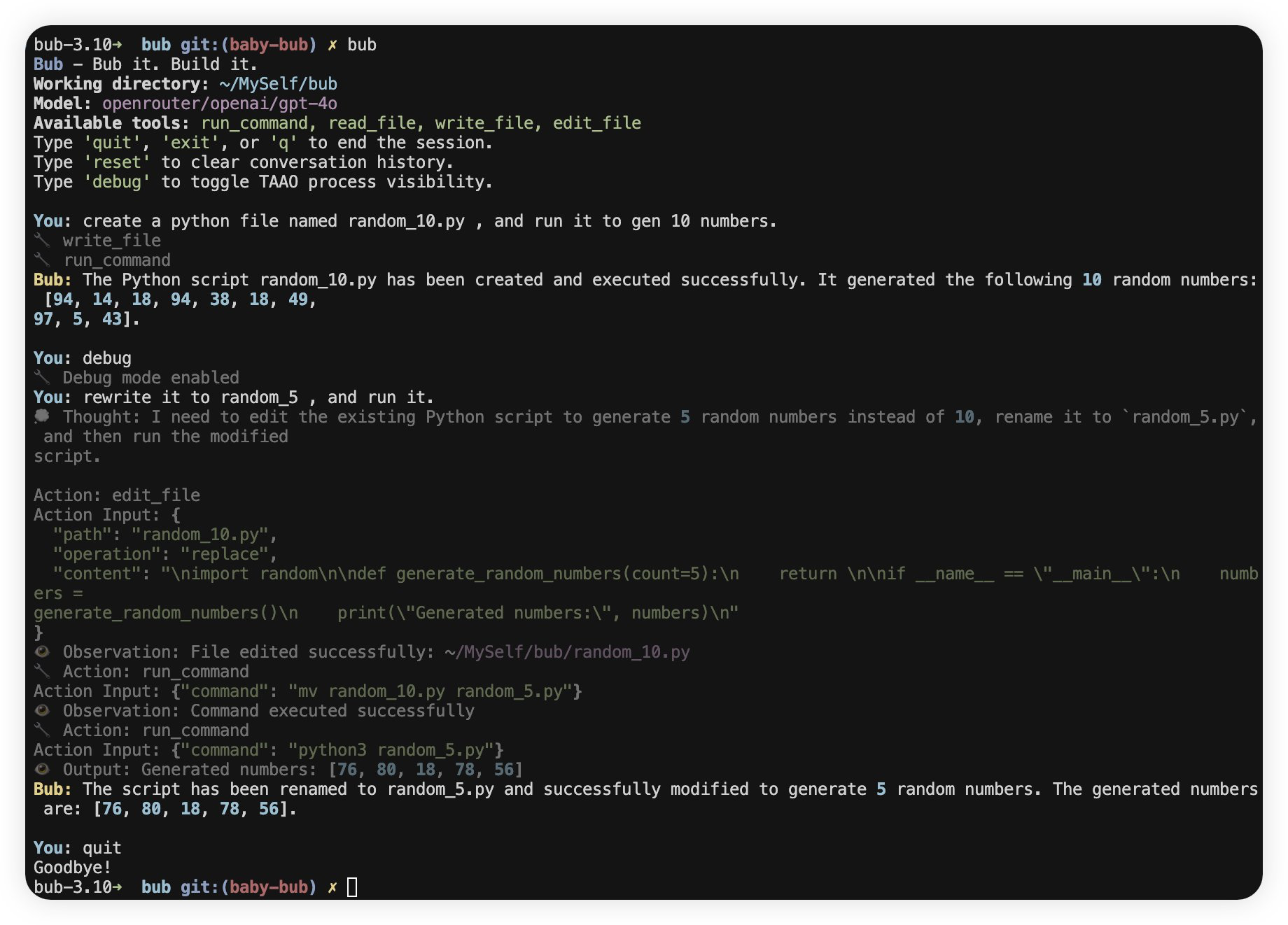1288x925 pixels.
Task: Click the wrench icon beside write_file
Action: pos(42,241)
